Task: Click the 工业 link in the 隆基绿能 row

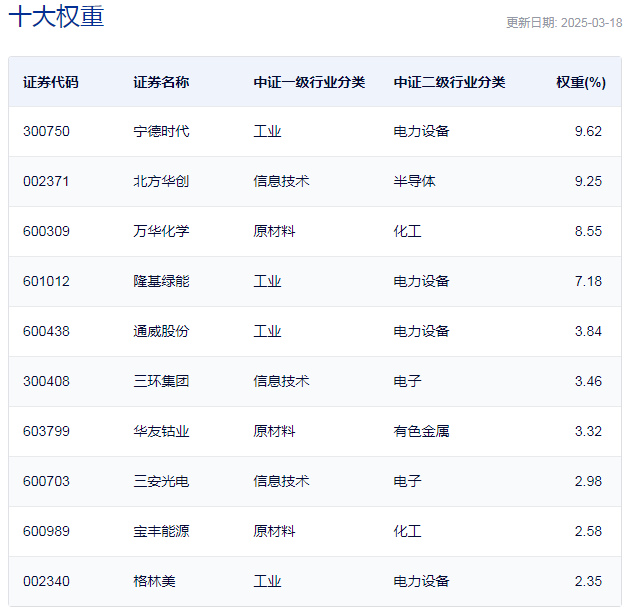Action: point(267,281)
